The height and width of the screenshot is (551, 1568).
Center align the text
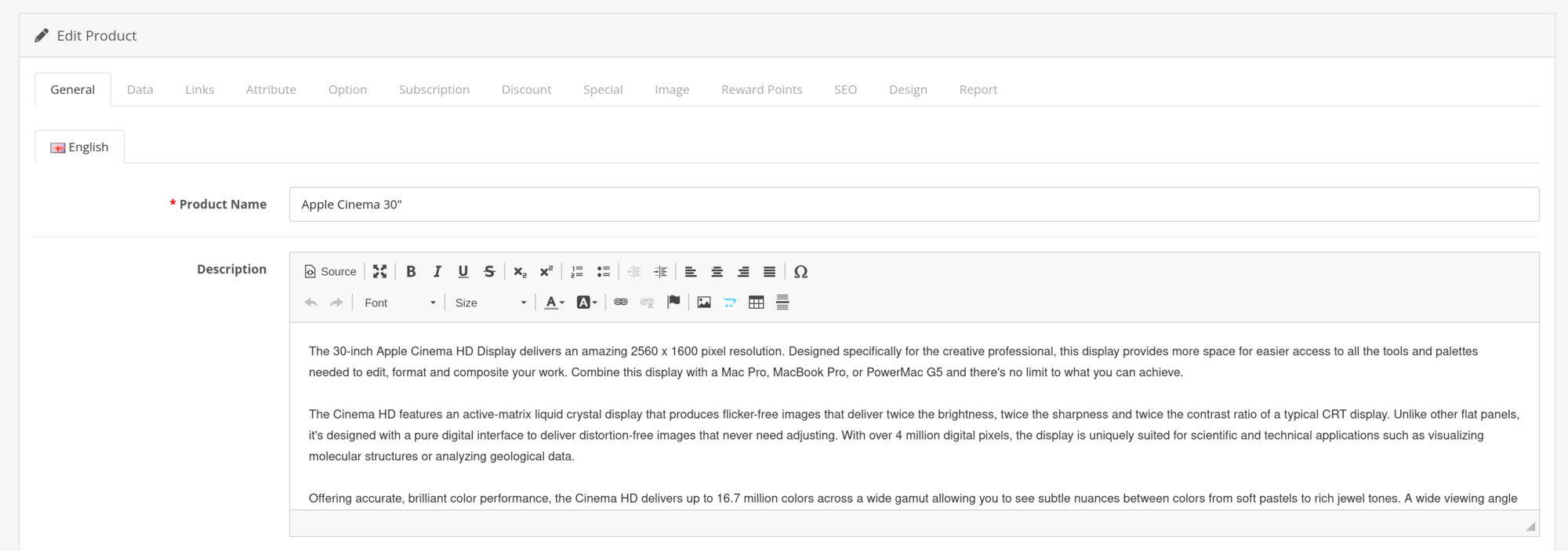tap(717, 271)
